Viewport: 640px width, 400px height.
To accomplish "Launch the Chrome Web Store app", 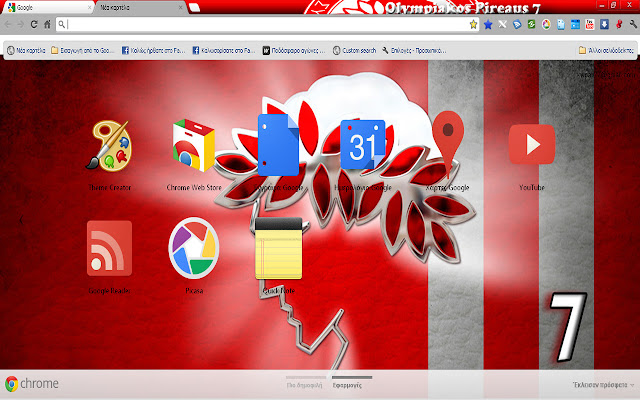I will click(193, 146).
